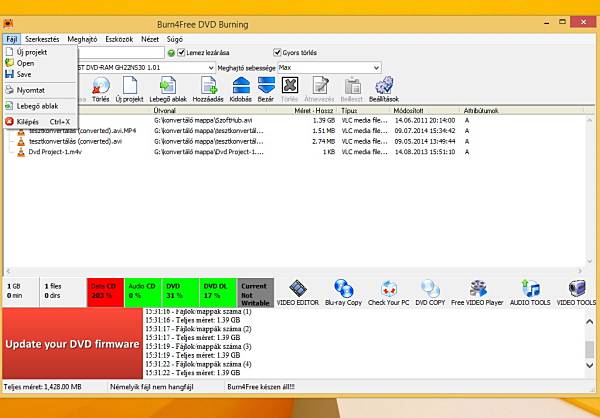Click the green Audio CD capacity indicator
Screen dimensions: 600x418
click(x=143, y=292)
